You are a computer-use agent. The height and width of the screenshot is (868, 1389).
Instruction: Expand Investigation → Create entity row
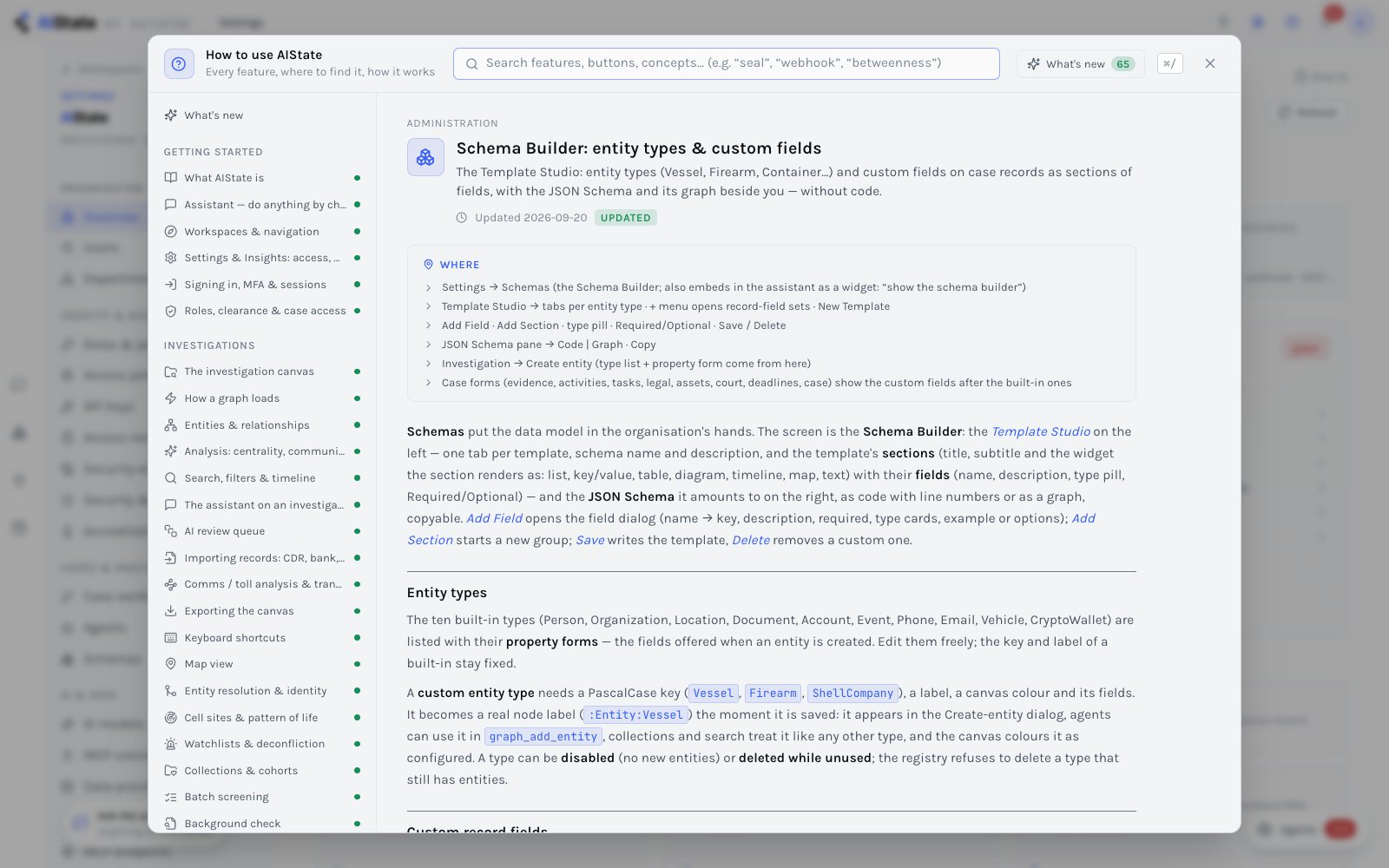(771, 364)
